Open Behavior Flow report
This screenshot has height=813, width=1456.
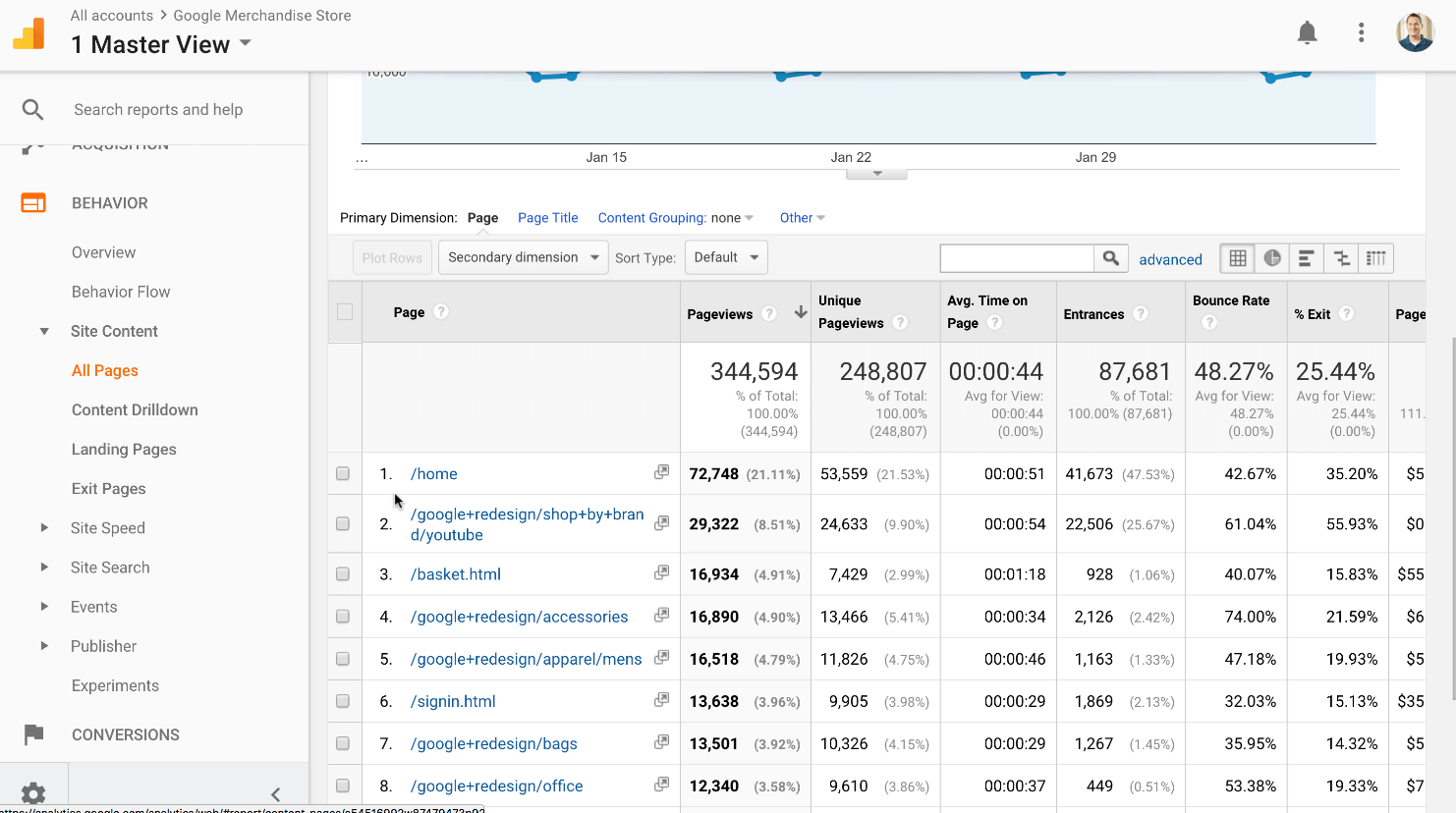click(x=121, y=292)
